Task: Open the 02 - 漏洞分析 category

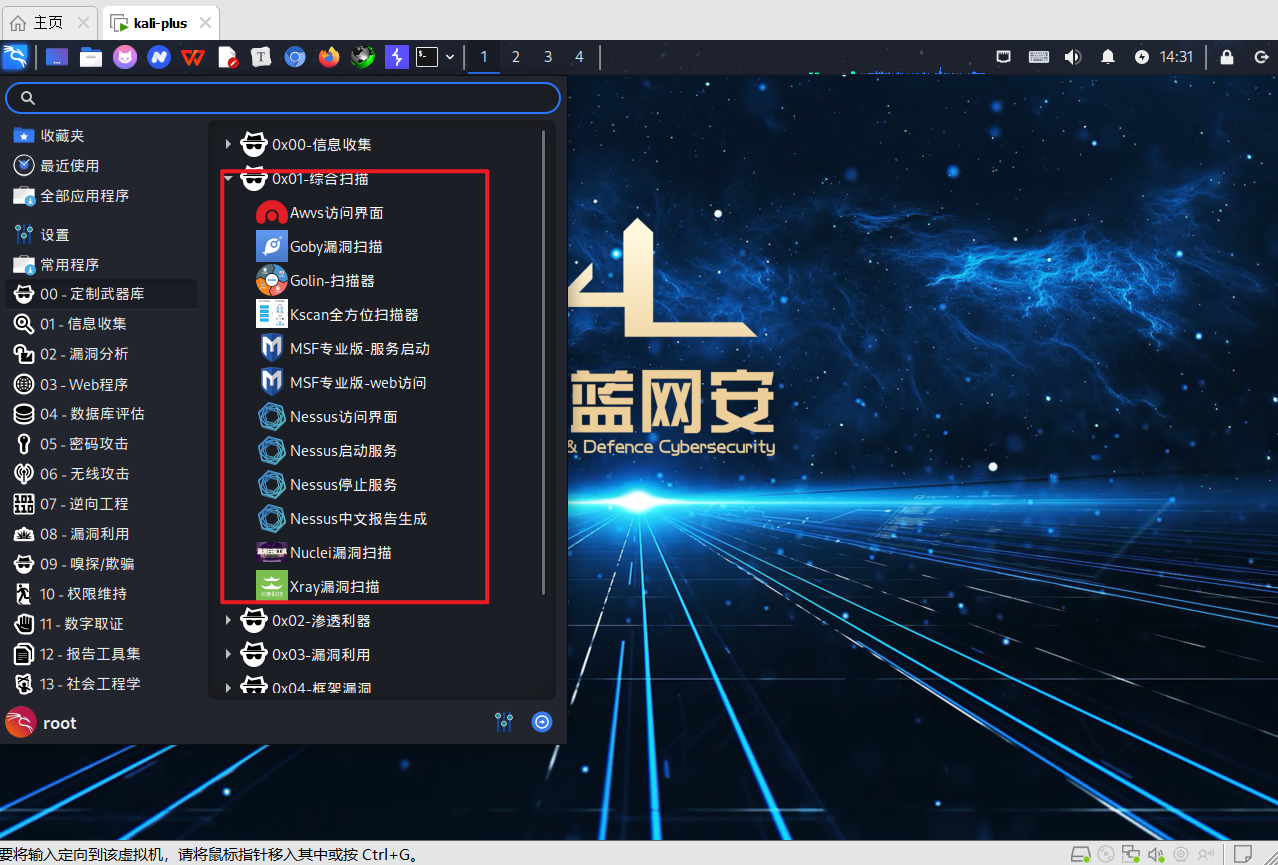Action: (103, 354)
